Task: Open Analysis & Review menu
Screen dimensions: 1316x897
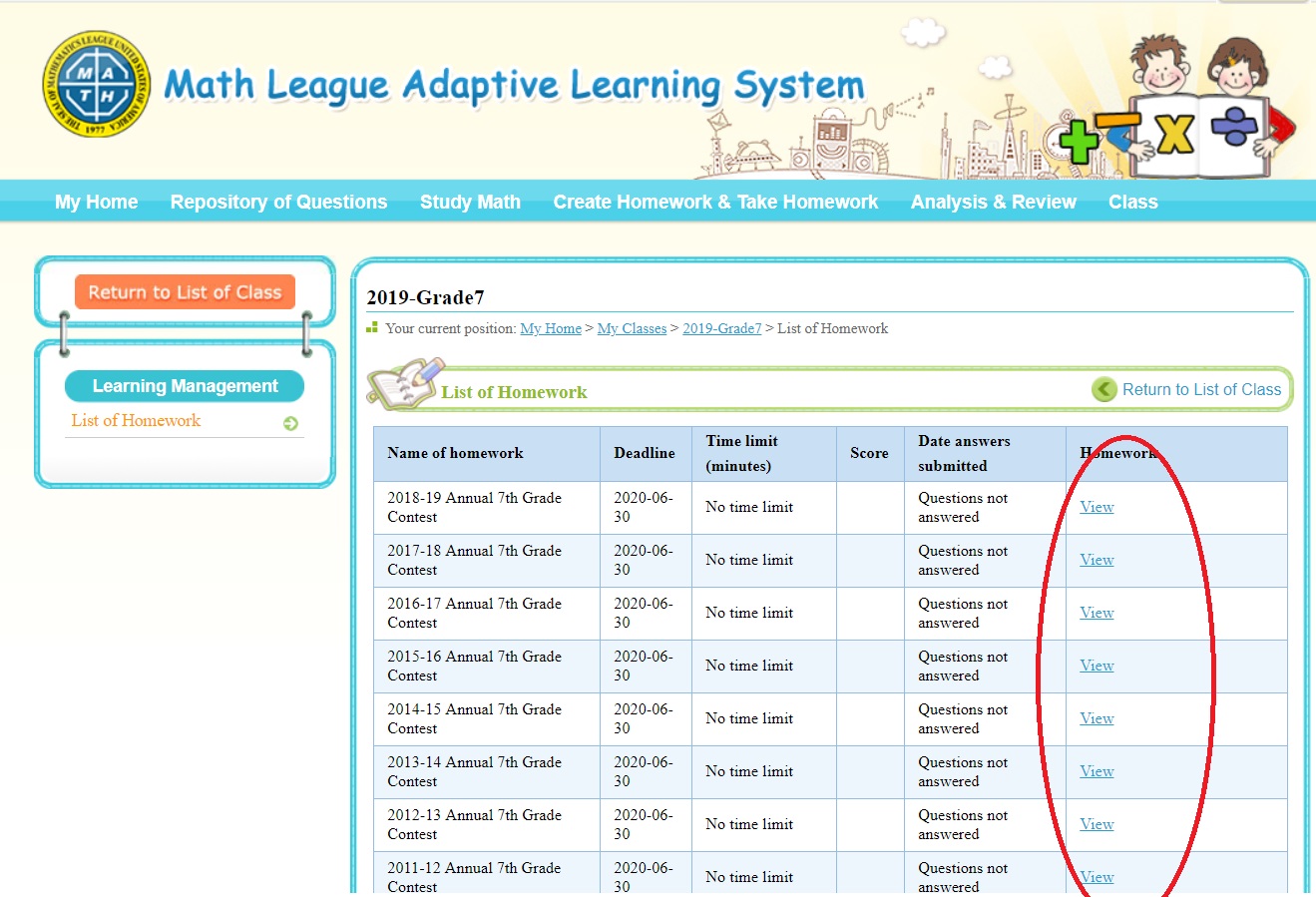Action: 993,202
